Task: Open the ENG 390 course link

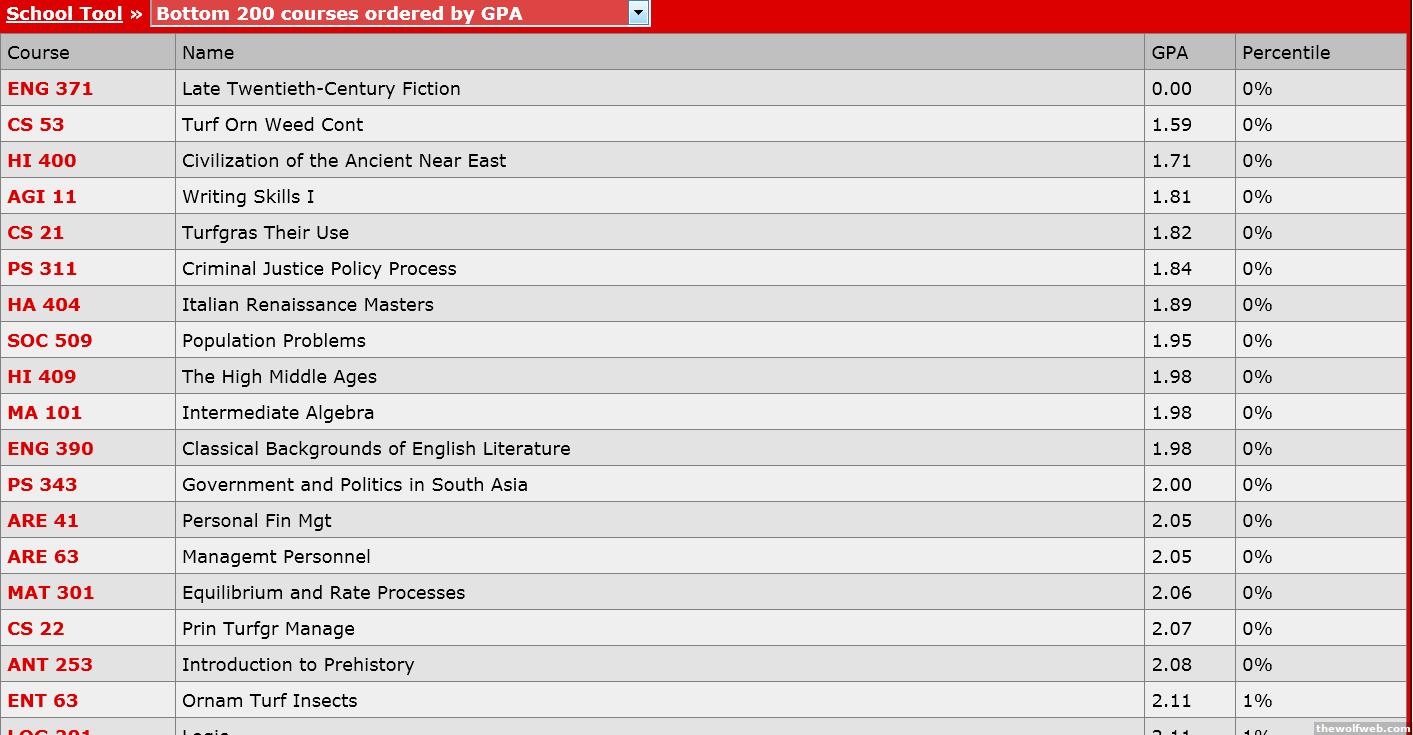Action: (x=50, y=448)
